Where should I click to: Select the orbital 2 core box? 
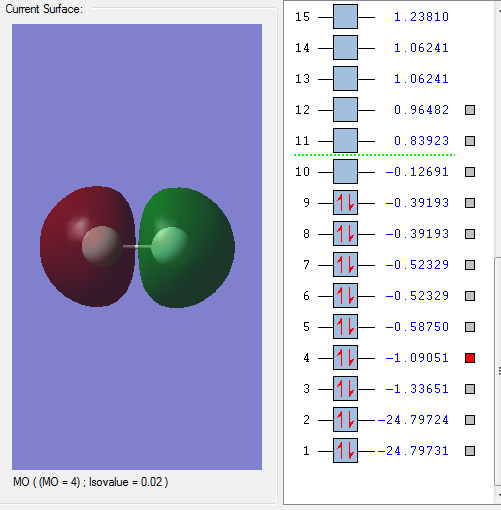click(x=345, y=420)
